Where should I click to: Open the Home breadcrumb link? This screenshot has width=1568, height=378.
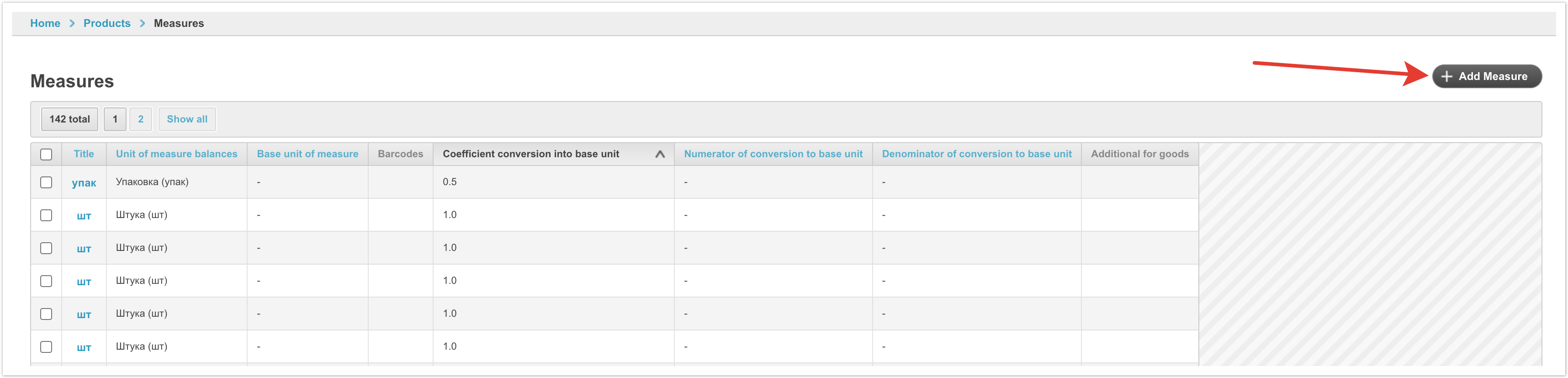45,23
